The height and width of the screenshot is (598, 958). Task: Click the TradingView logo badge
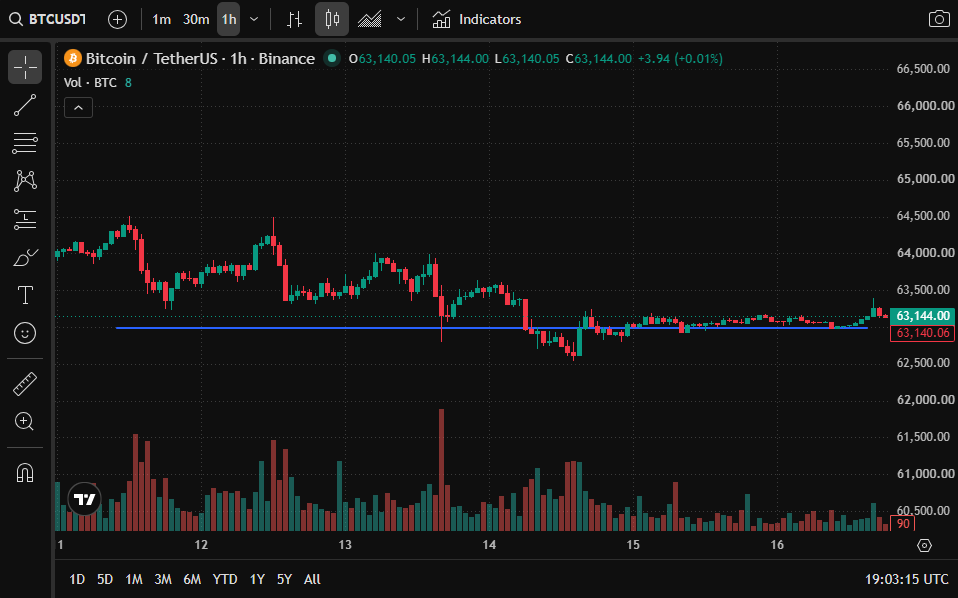84,499
